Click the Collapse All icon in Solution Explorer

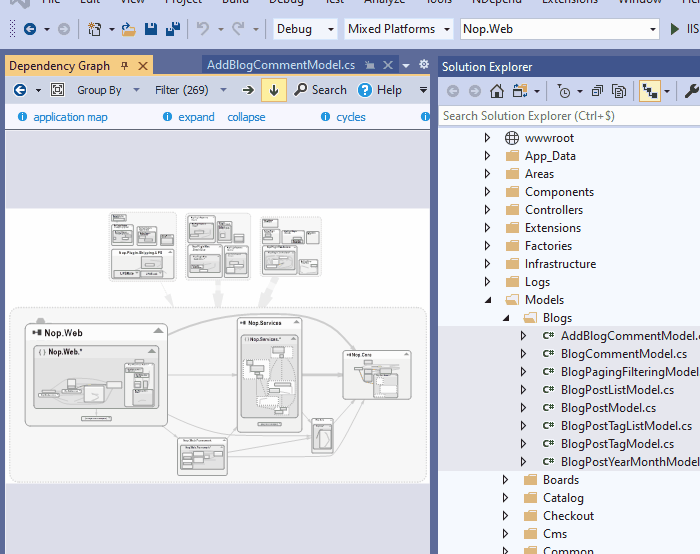pyautogui.click(x=597, y=91)
